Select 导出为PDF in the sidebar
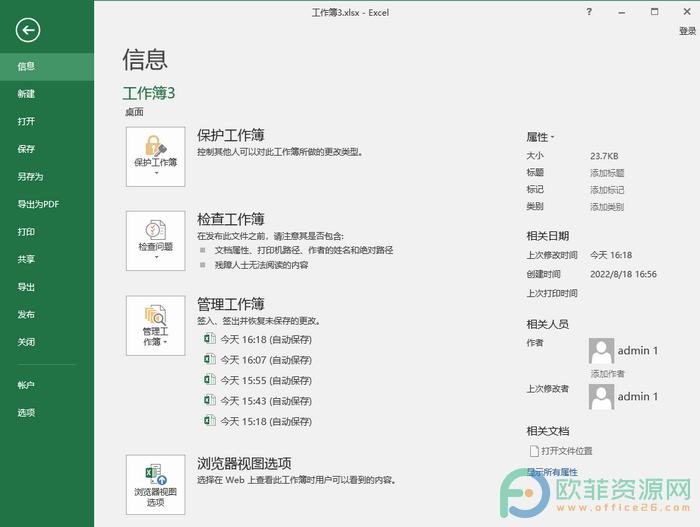This screenshot has width=700, height=527. point(47,205)
